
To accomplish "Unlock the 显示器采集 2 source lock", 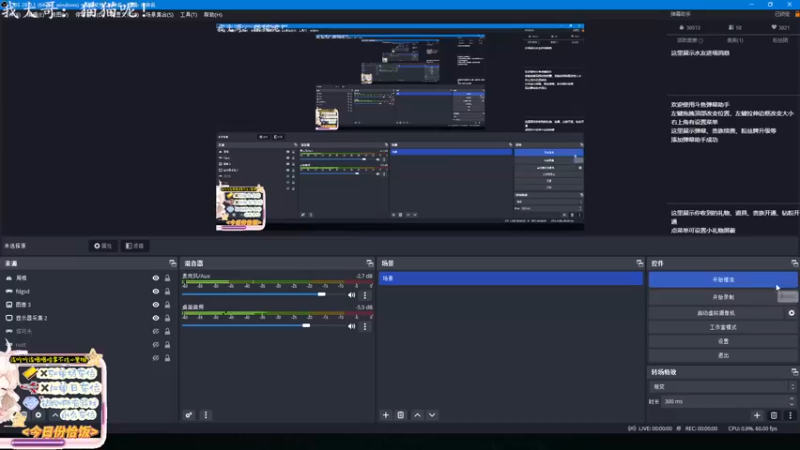I will click(x=167, y=318).
